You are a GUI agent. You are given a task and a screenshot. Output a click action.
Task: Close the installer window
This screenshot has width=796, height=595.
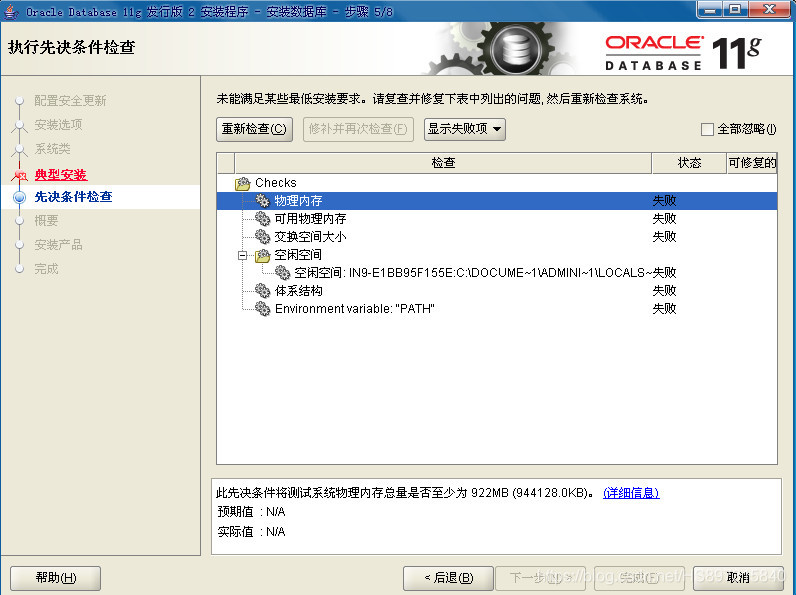(x=770, y=10)
